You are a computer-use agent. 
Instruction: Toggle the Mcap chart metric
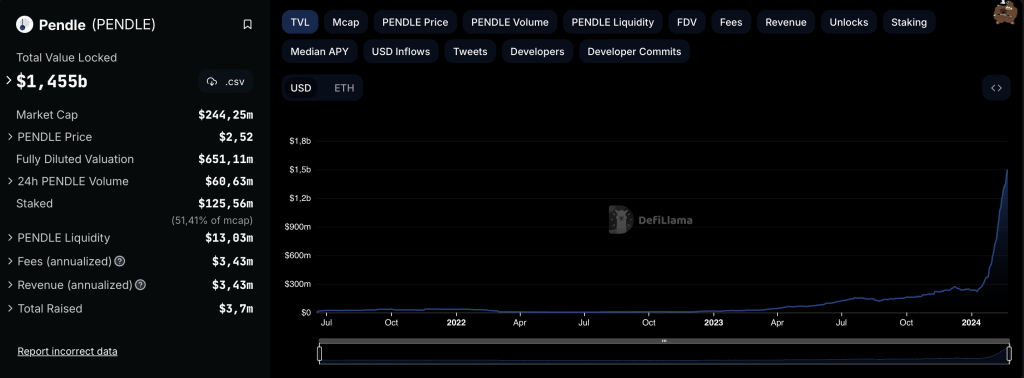coord(345,22)
